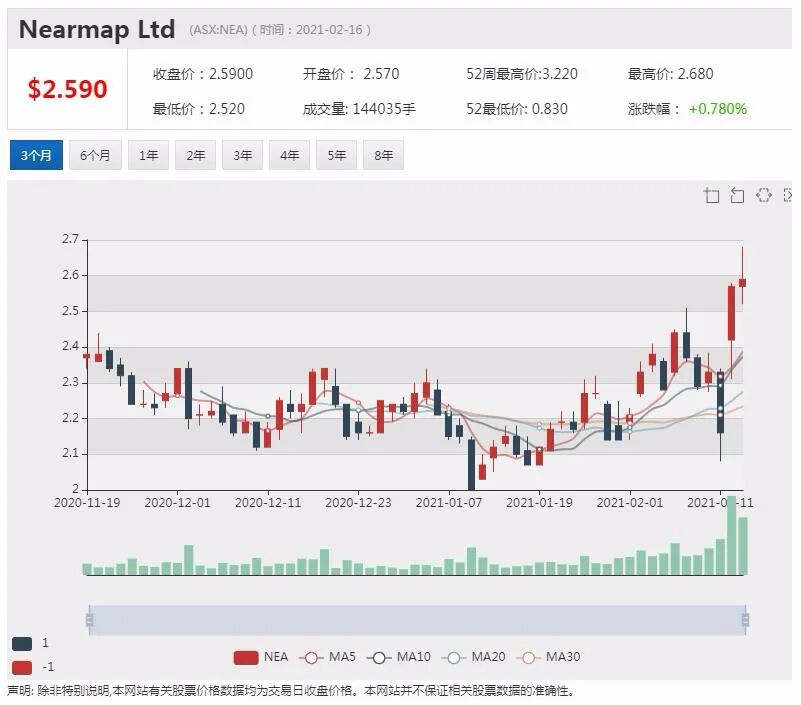Viewport: 801px width, 705px height.
Task: Click the large $2.590 price figure
Action: tap(67, 89)
